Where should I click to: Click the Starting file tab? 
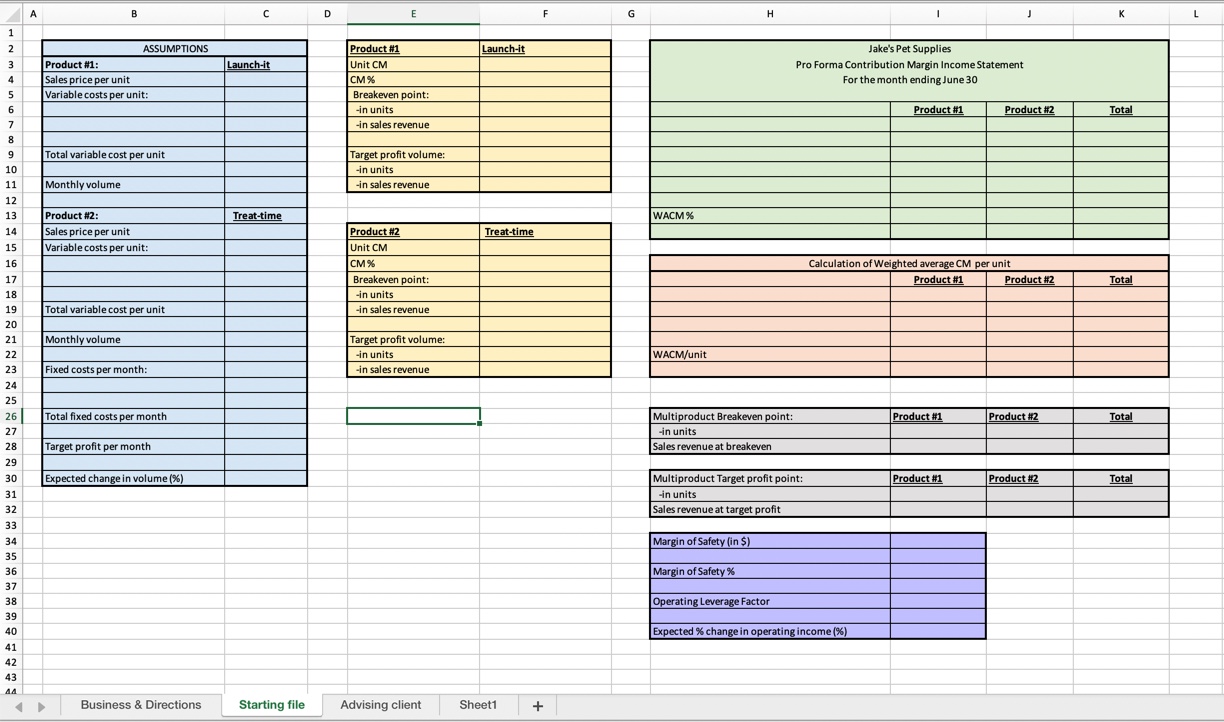pyautogui.click(x=271, y=705)
